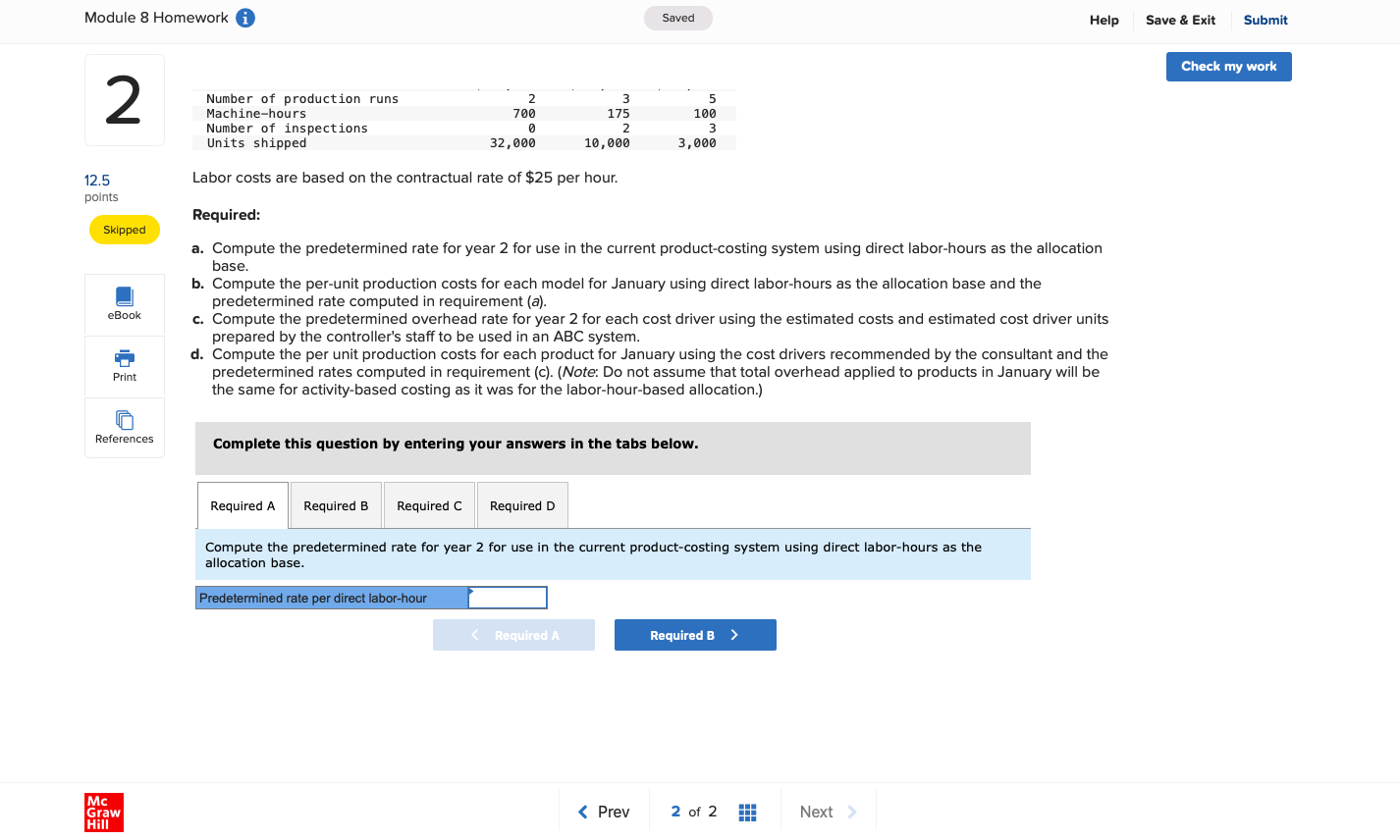Image resolution: width=1400 pixels, height=840 pixels.
Task: Open the Help menu
Action: [x=1104, y=20]
